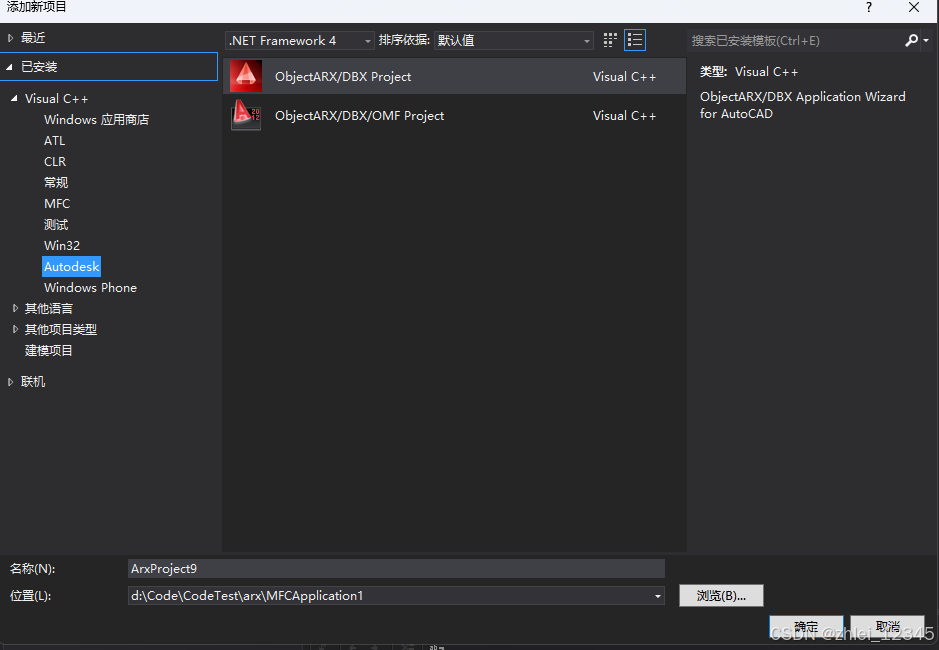Expand the 最近 section

point(10,38)
